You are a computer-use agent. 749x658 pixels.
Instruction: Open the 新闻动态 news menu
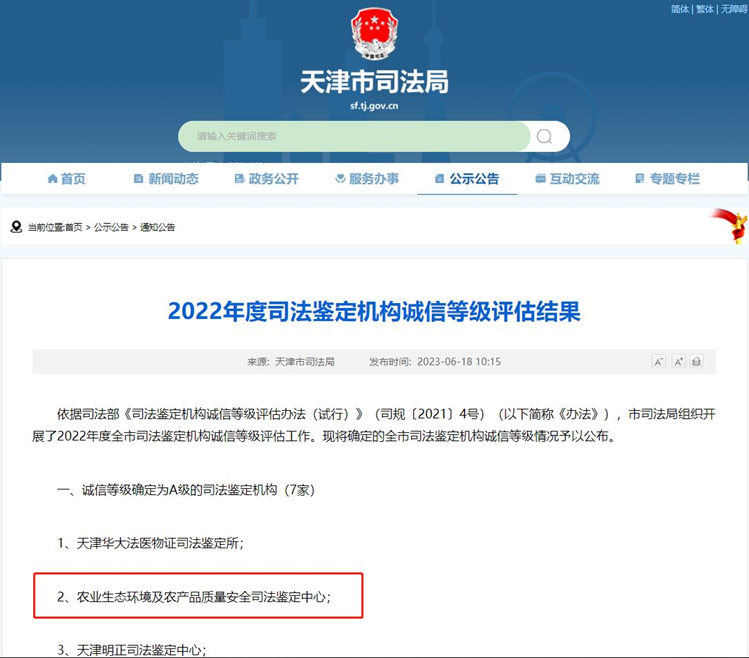point(166,179)
